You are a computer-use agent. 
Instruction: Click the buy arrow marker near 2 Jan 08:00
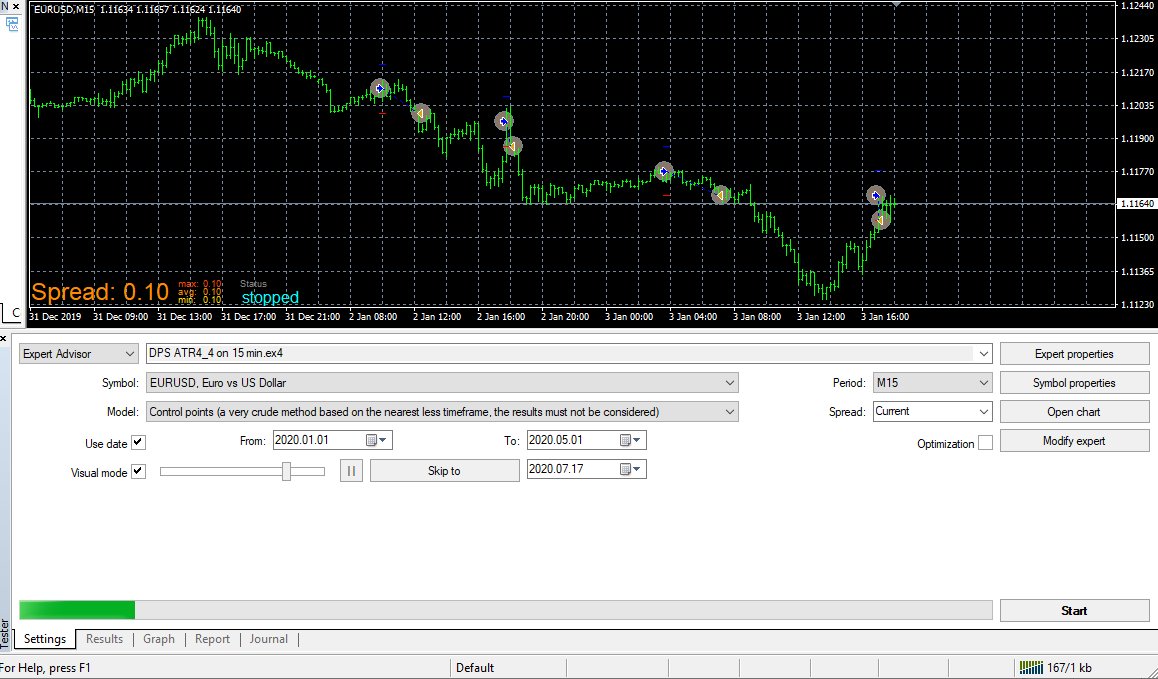pyautogui.click(x=380, y=89)
